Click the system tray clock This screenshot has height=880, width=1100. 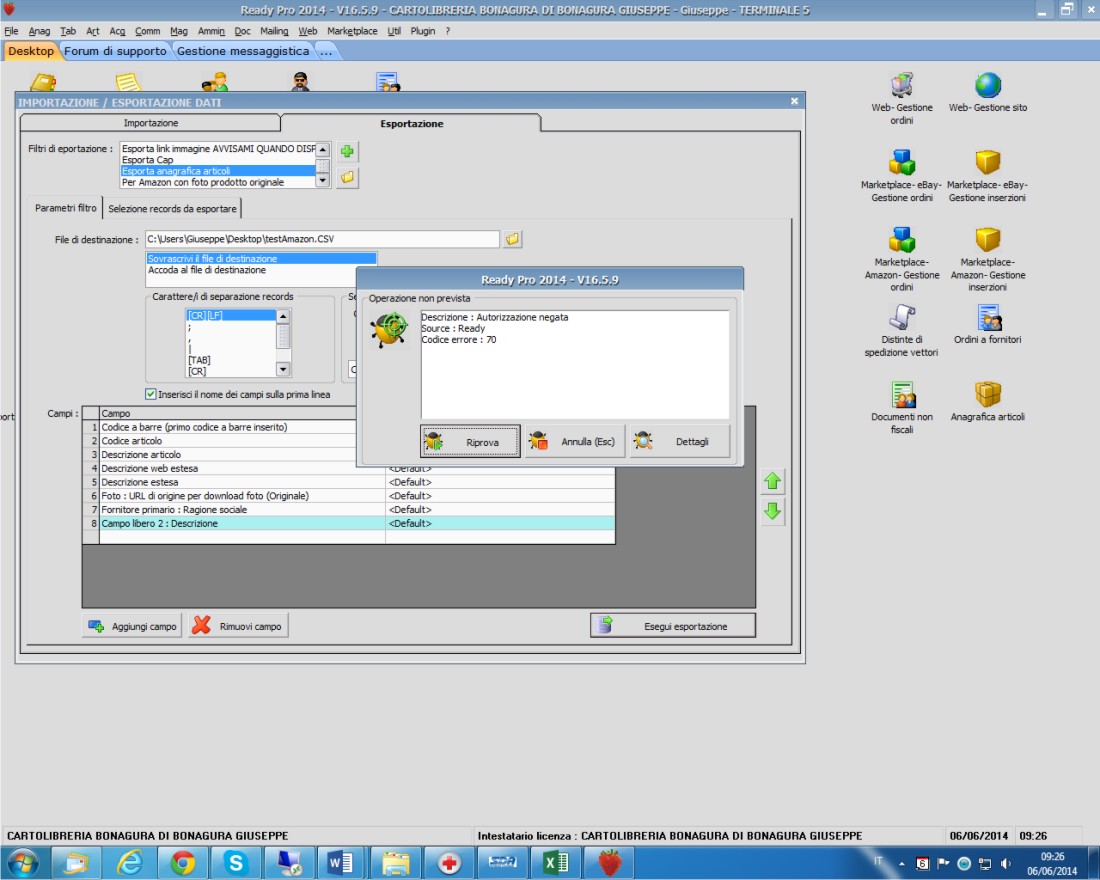click(x=1052, y=863)
